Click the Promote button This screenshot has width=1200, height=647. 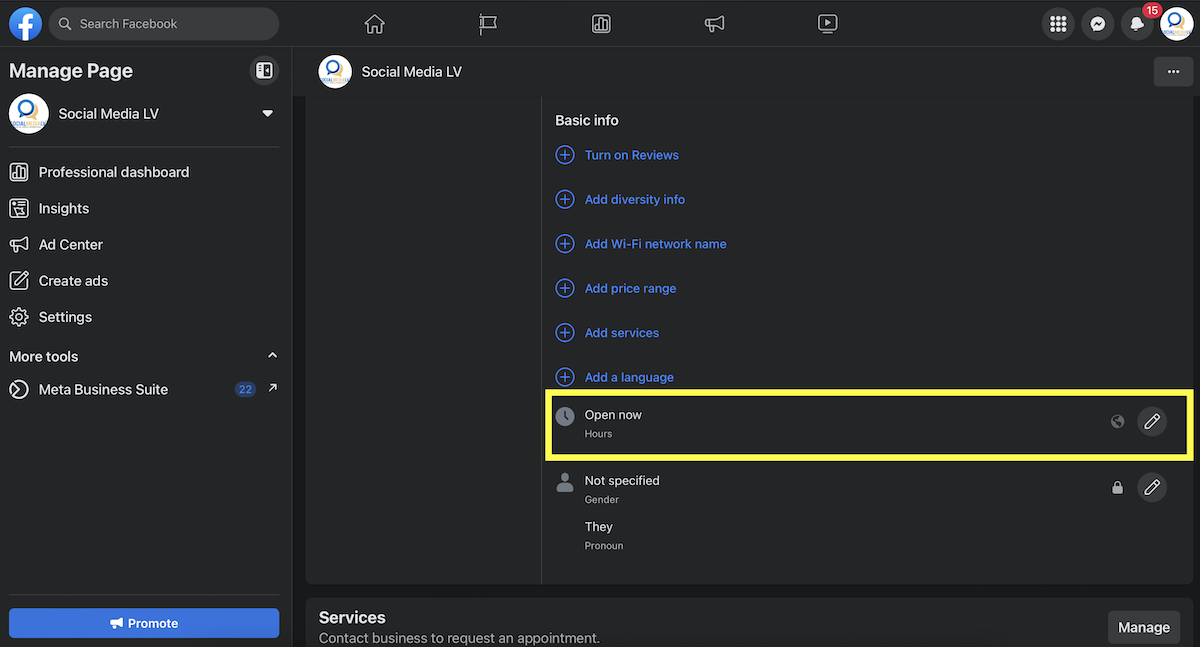pos(143,622)
